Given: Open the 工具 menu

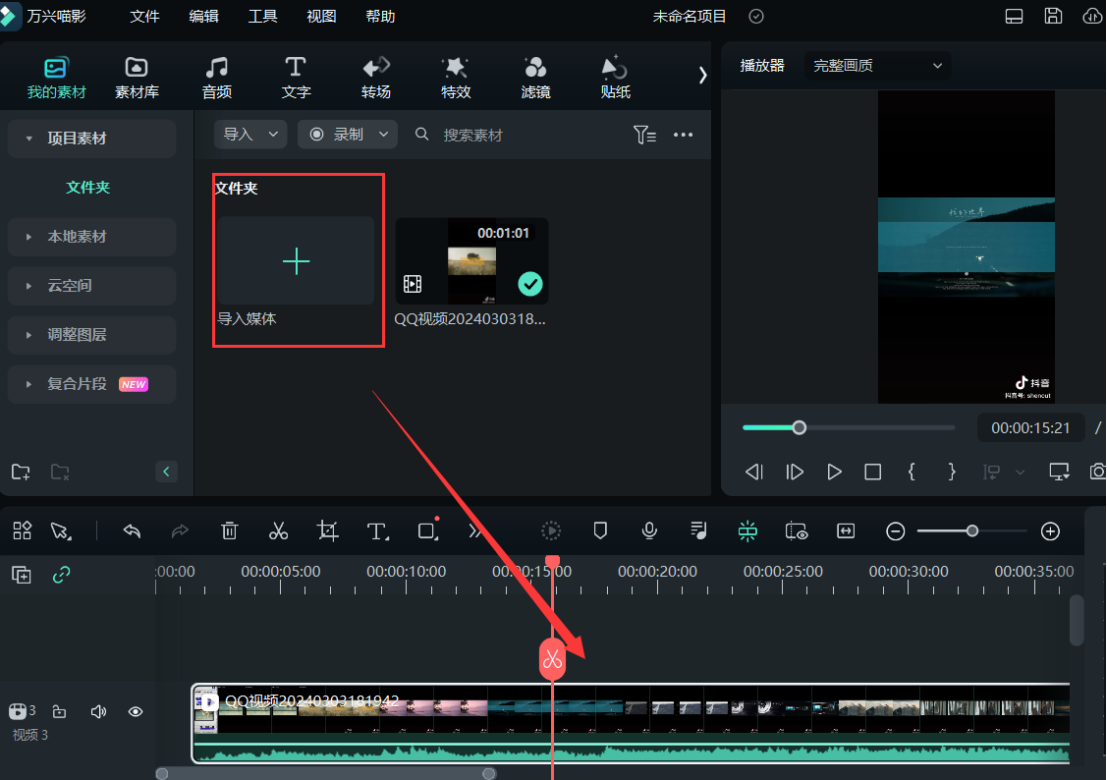Looking at the screenshot, I should pos(263,17).
